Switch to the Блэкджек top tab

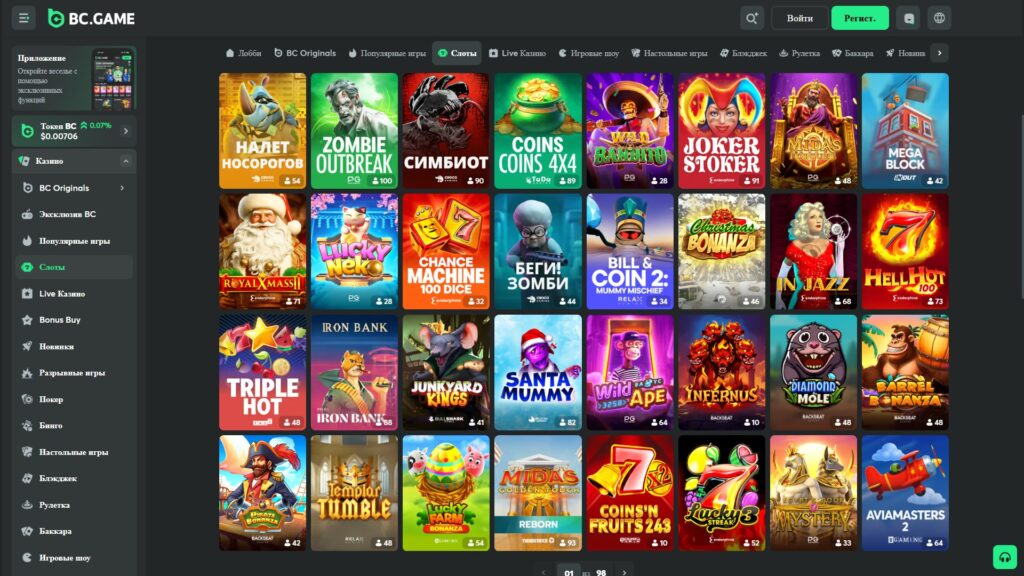(743, 53)
